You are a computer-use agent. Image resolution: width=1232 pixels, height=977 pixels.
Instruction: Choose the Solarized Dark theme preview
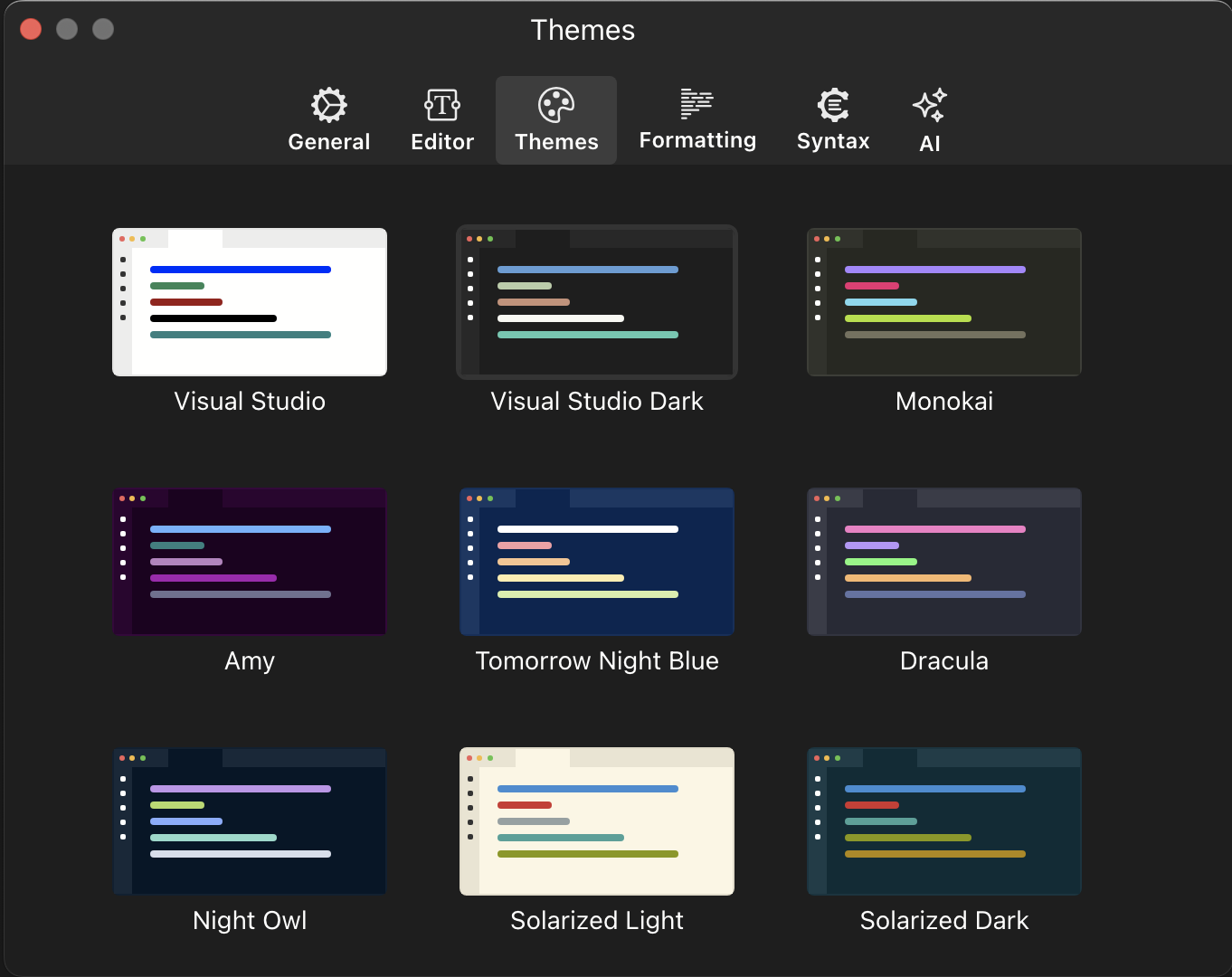point(944,821)
